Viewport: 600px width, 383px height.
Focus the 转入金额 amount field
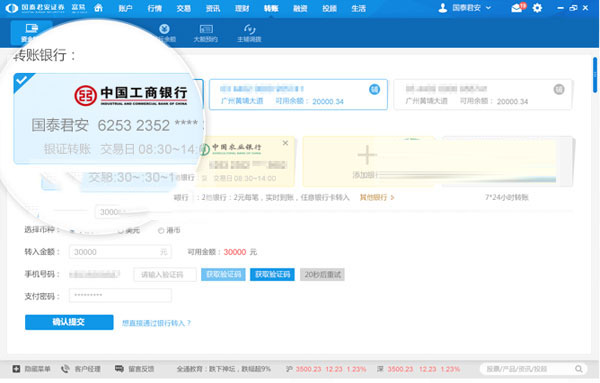(x=120, y=252)
